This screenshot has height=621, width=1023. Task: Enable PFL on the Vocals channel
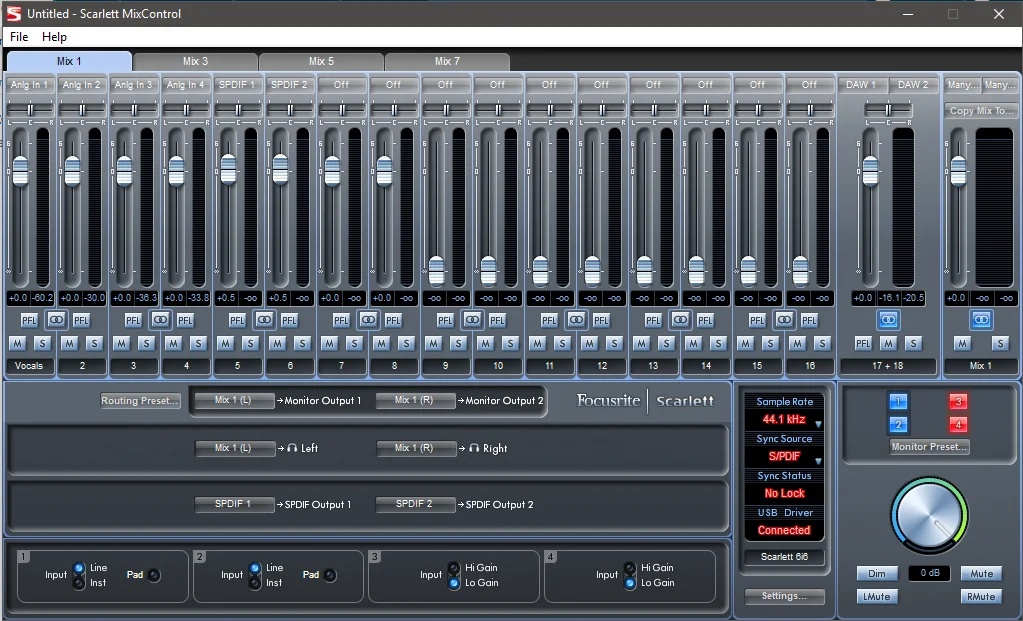click(x=29, y=320)
